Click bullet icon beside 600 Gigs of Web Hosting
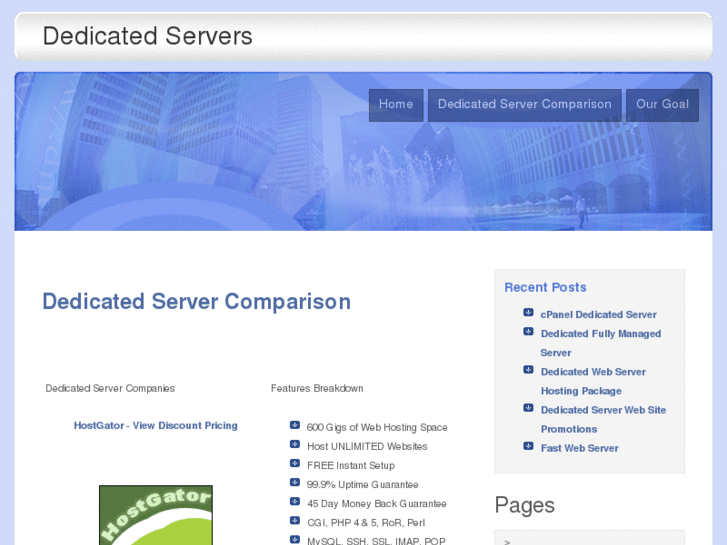This screenshot has width=727, height=545. coord(295,425)
